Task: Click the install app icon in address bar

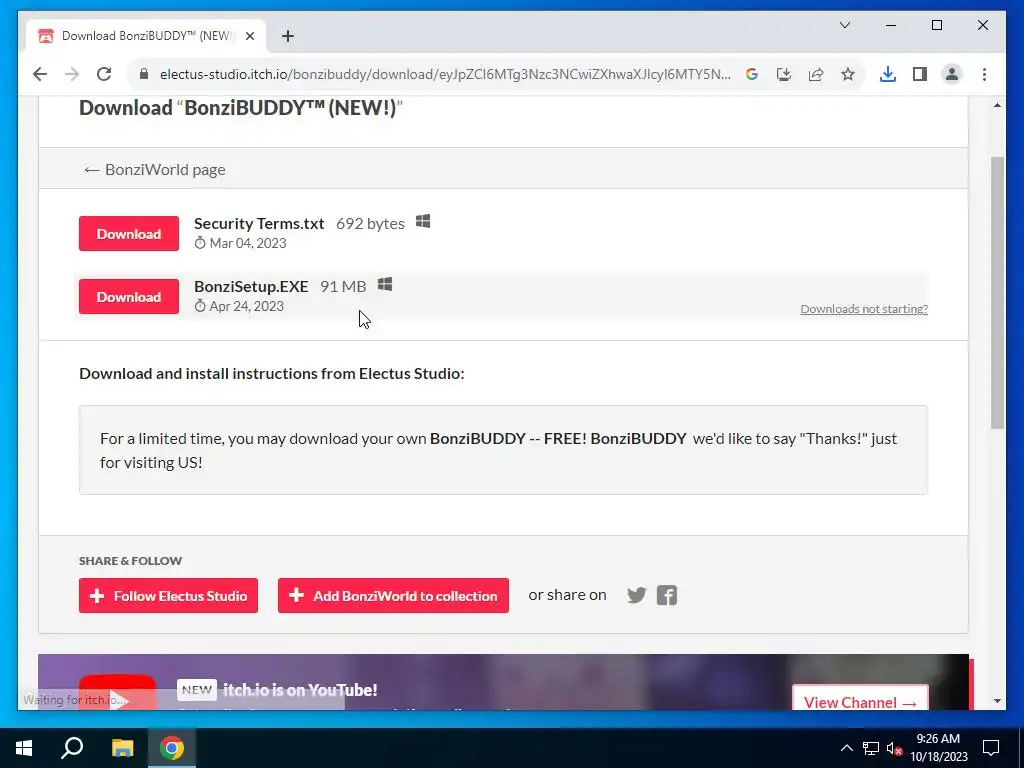Action: coord(784,74)
